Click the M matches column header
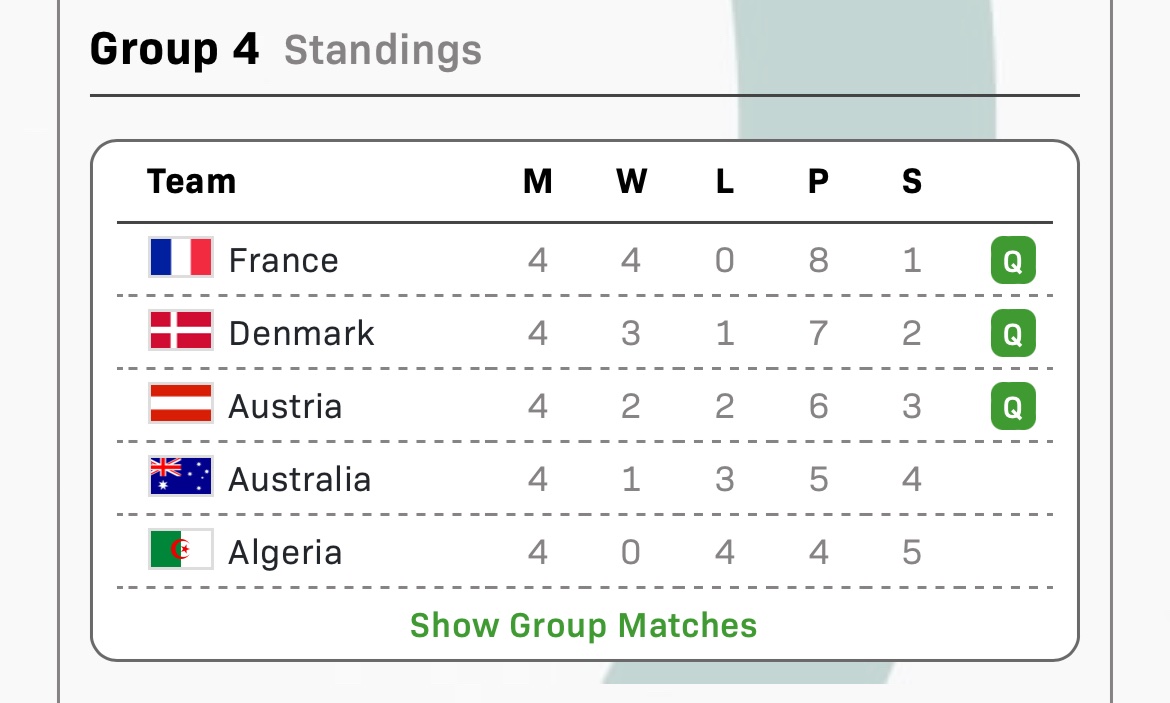This screenshot has width=1170, height=703. coord(538,182)
